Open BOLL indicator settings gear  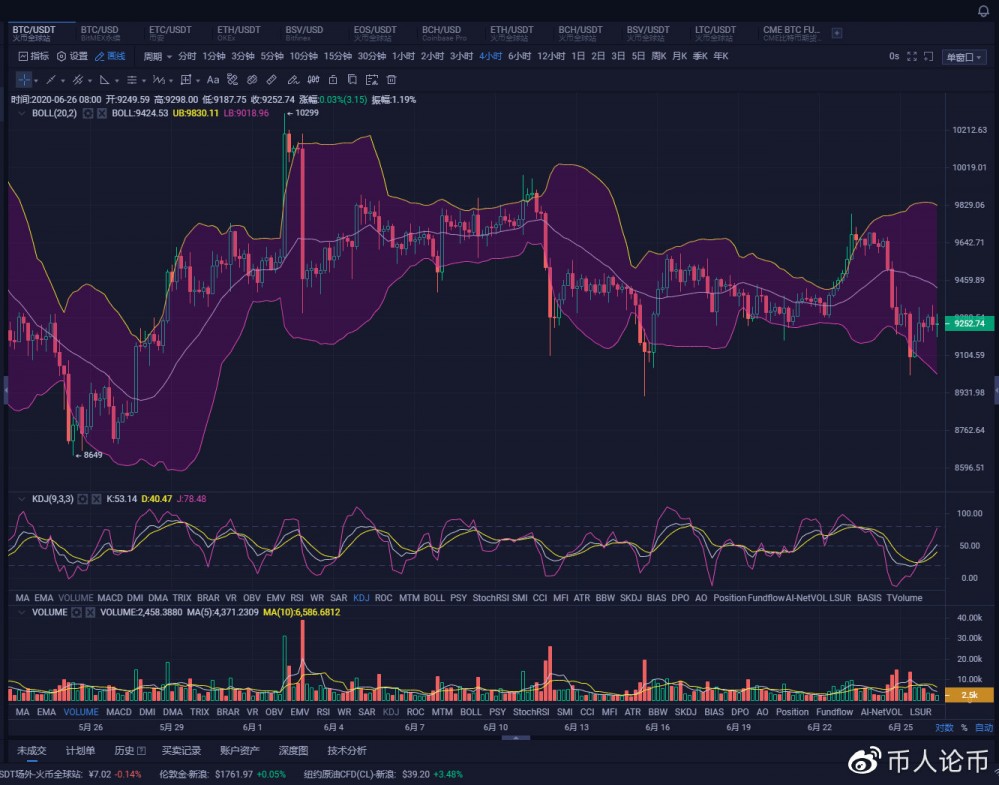(x=88, y=114)
